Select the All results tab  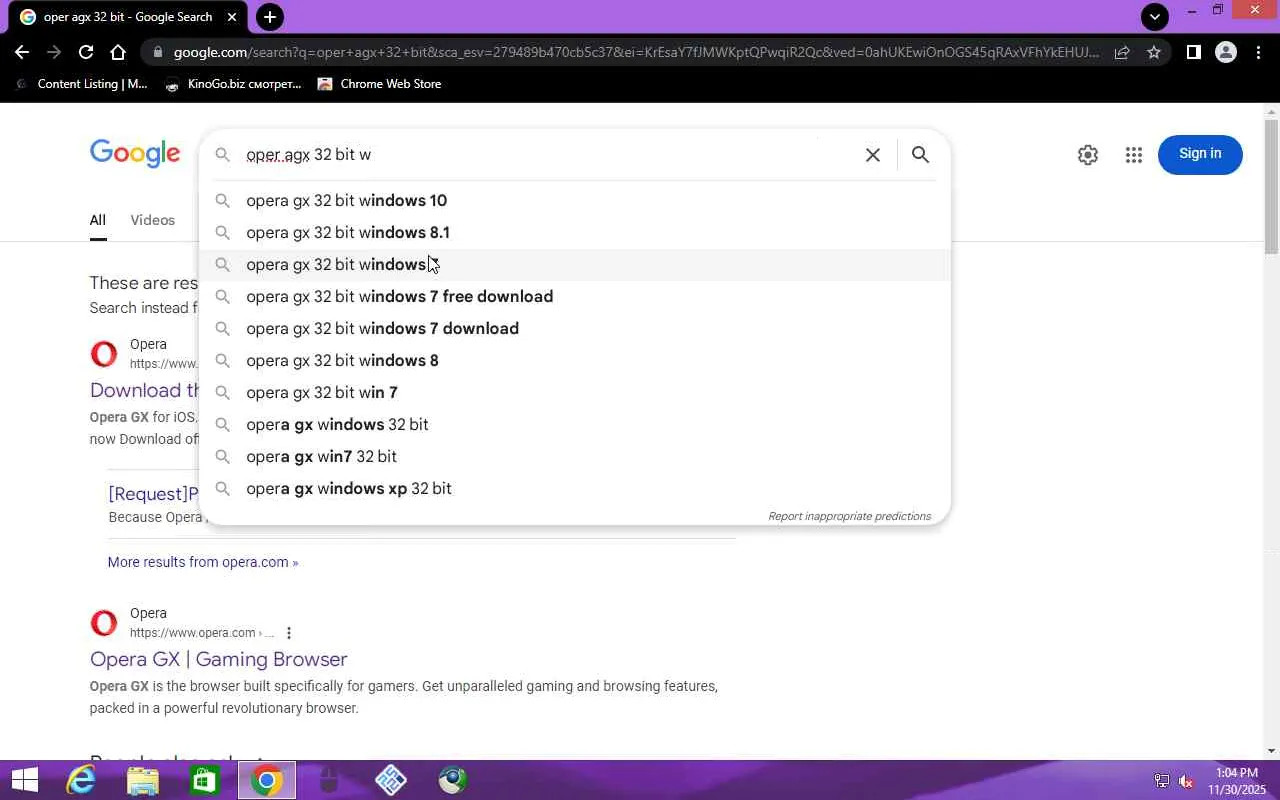(97, 220)
